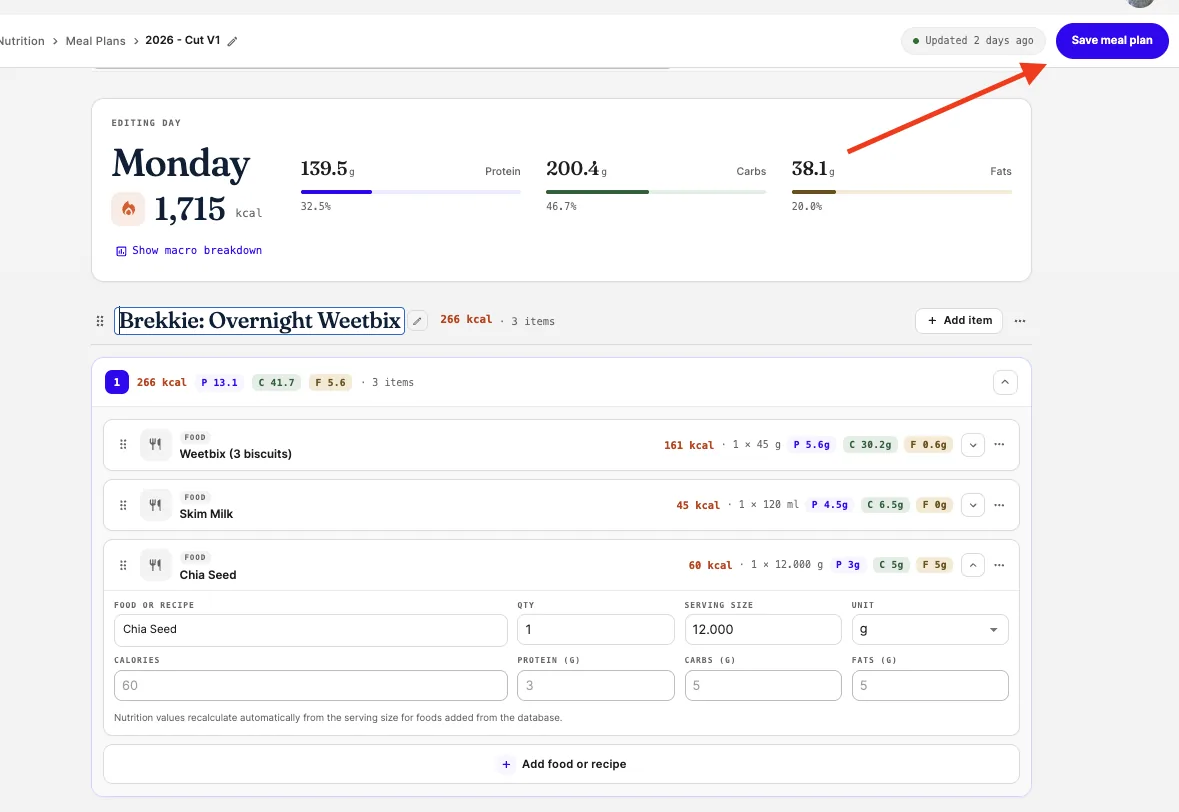Open the Chia Seed row ellipsis menu
Image resolution: width=1179 pixels, height=812 pixels.
999,565
